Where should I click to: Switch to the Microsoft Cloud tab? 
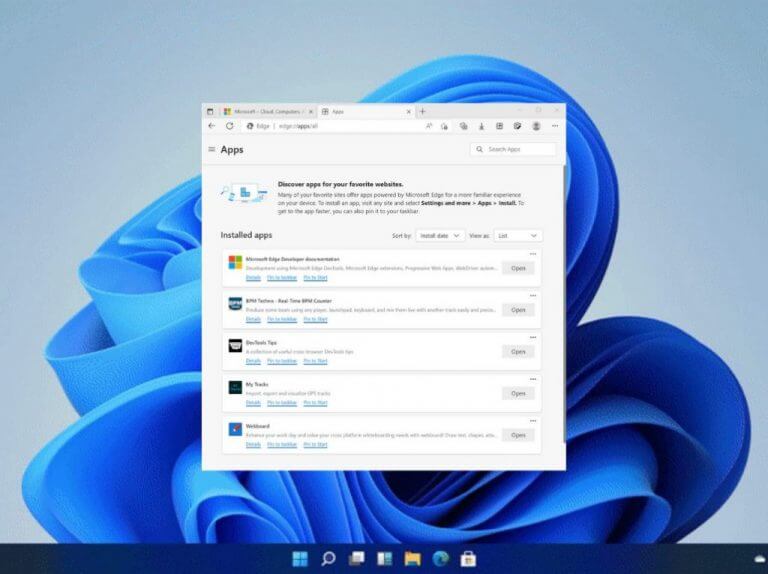pos(268,112)
